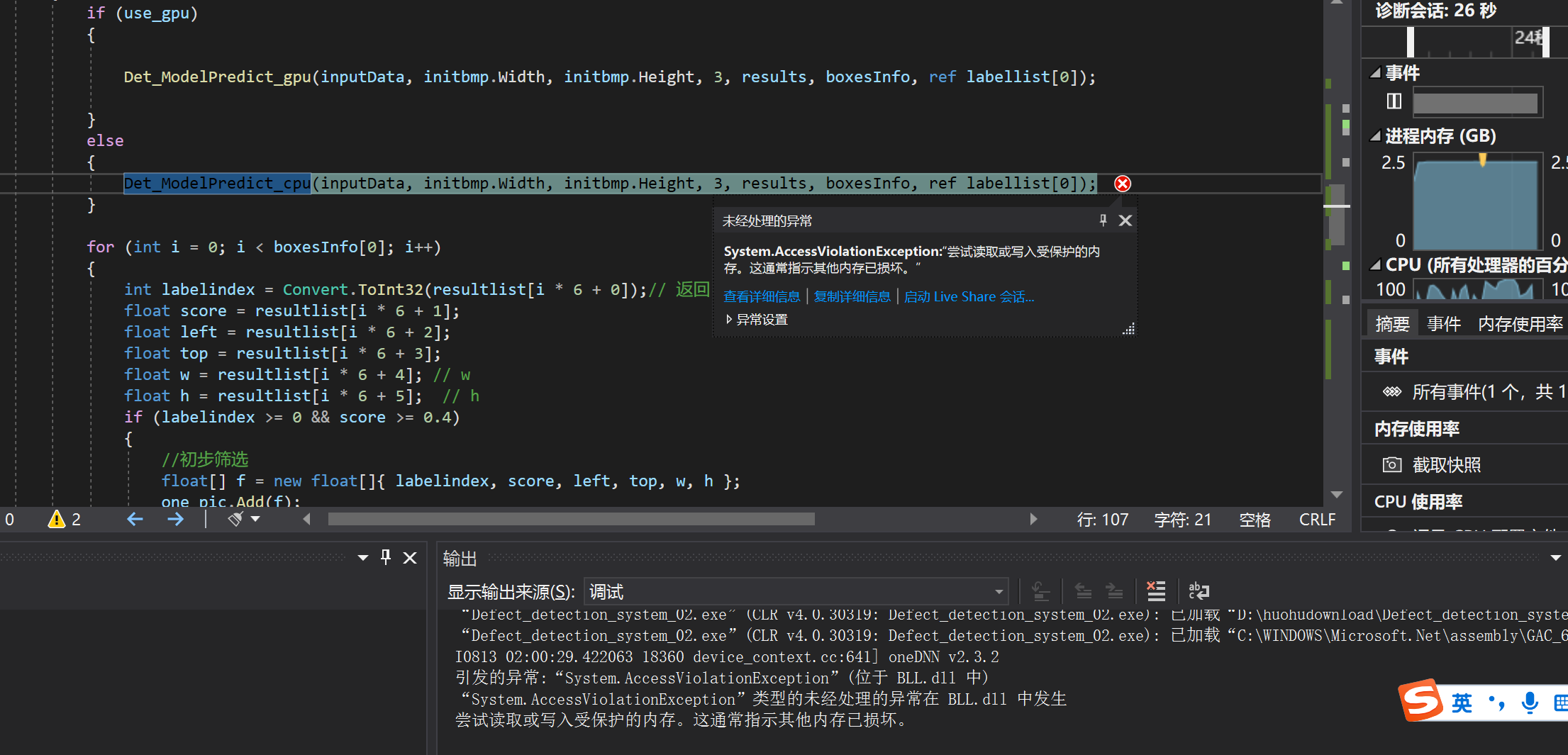
Task: Click Det_ModelPredict_gpu function name
Action: [x=217, y=77]
